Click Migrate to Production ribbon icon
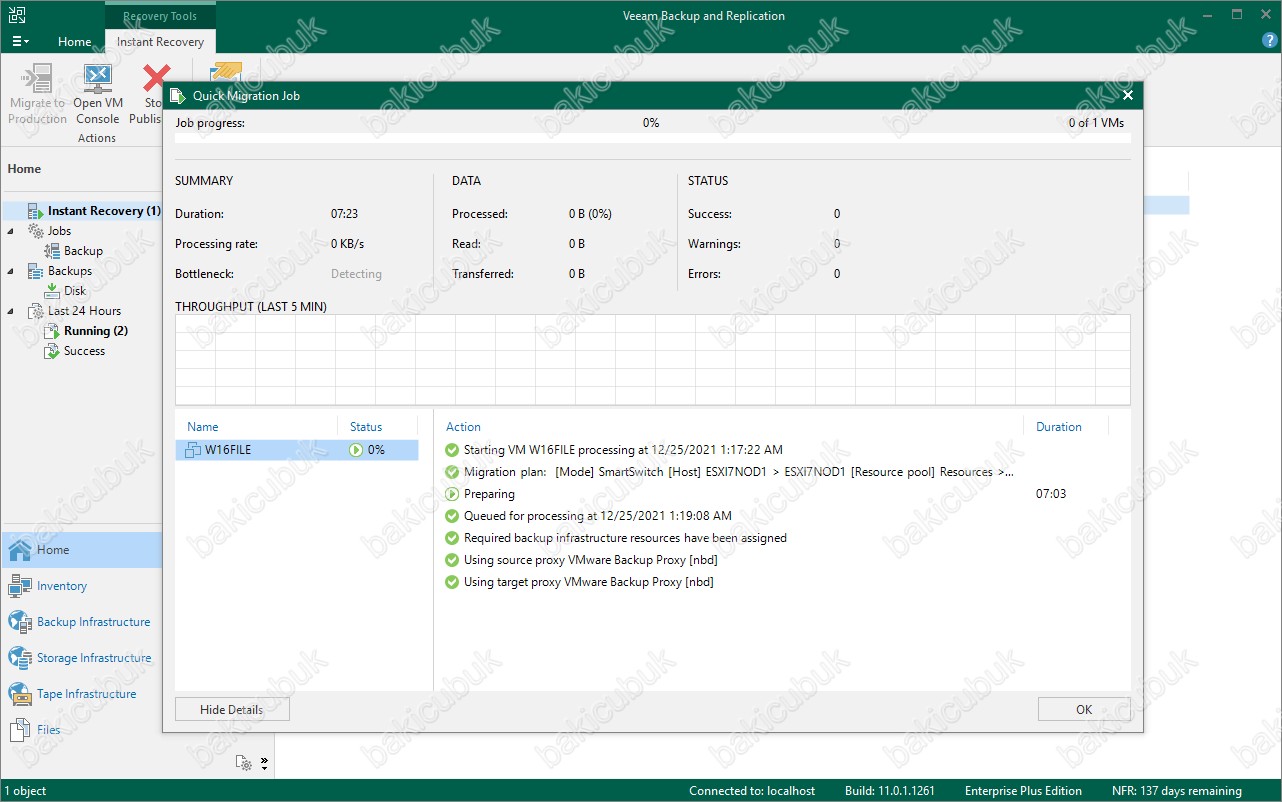This screenshot has width=1282, height=802. (x=37, y=94)
